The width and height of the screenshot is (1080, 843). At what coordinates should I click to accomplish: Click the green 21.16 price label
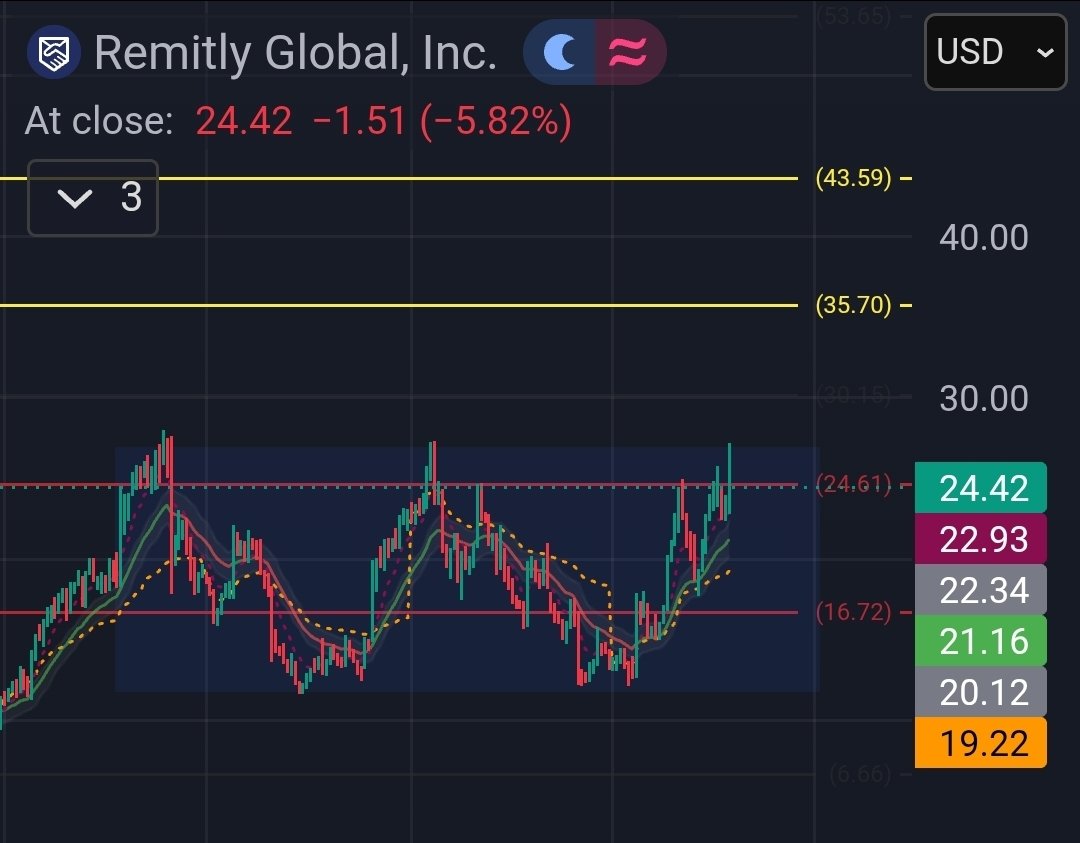tap(981, 641)
